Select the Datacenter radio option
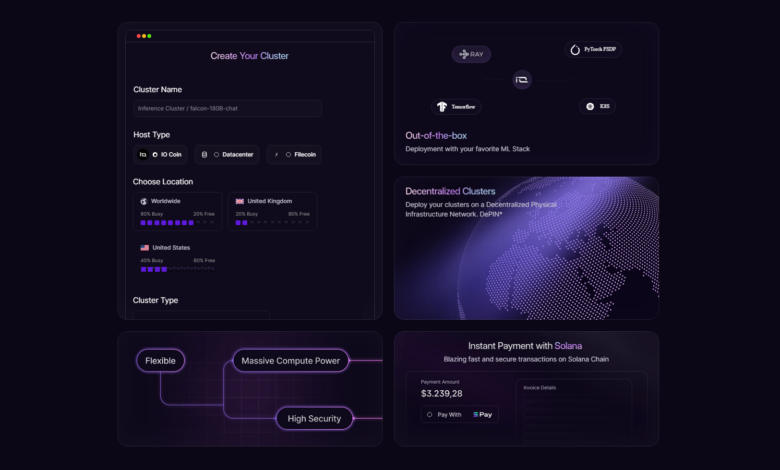Viewport: 780px width, 470px height. (x=215, y=155)
